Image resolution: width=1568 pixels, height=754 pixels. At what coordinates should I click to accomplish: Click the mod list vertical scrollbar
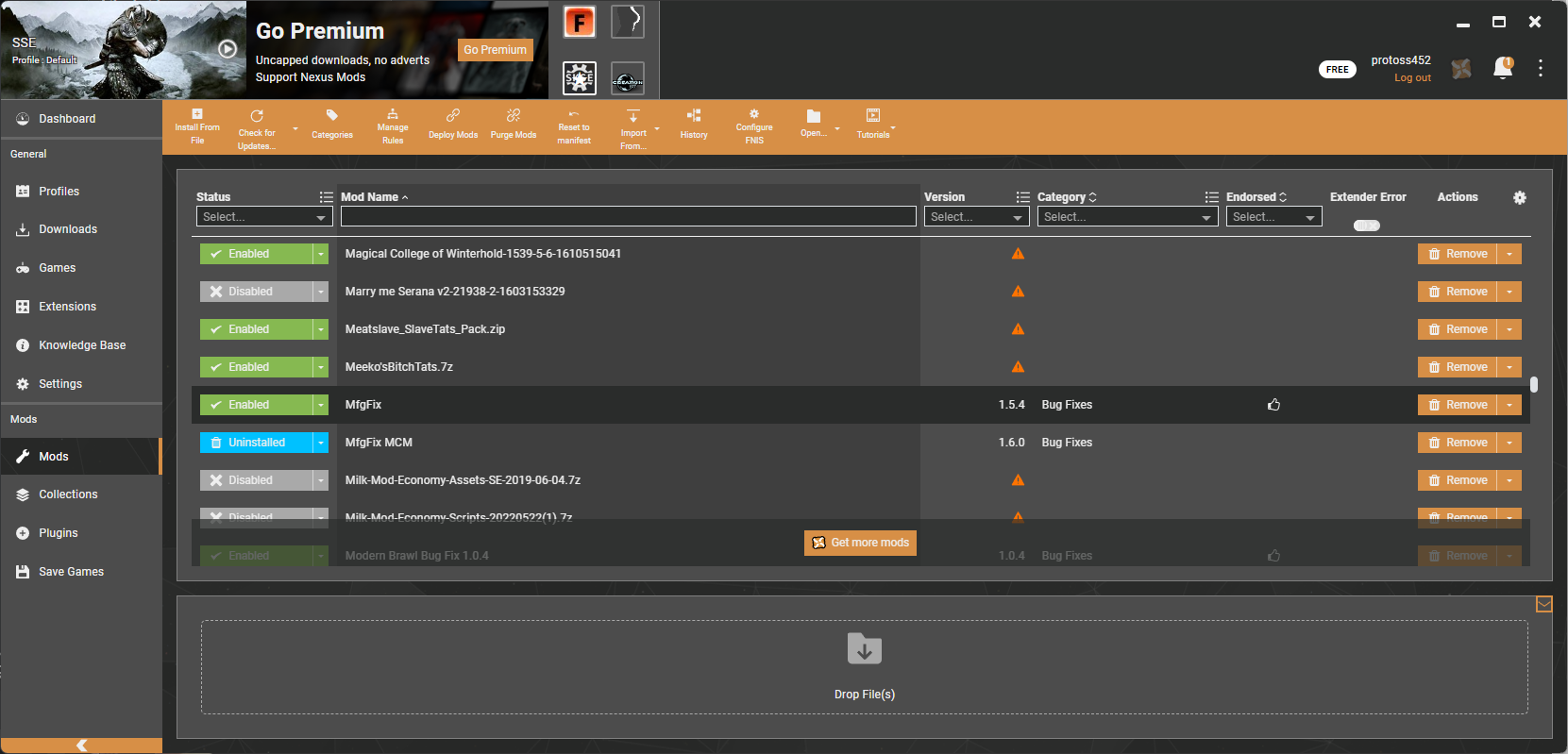(x=1534, y=384)
